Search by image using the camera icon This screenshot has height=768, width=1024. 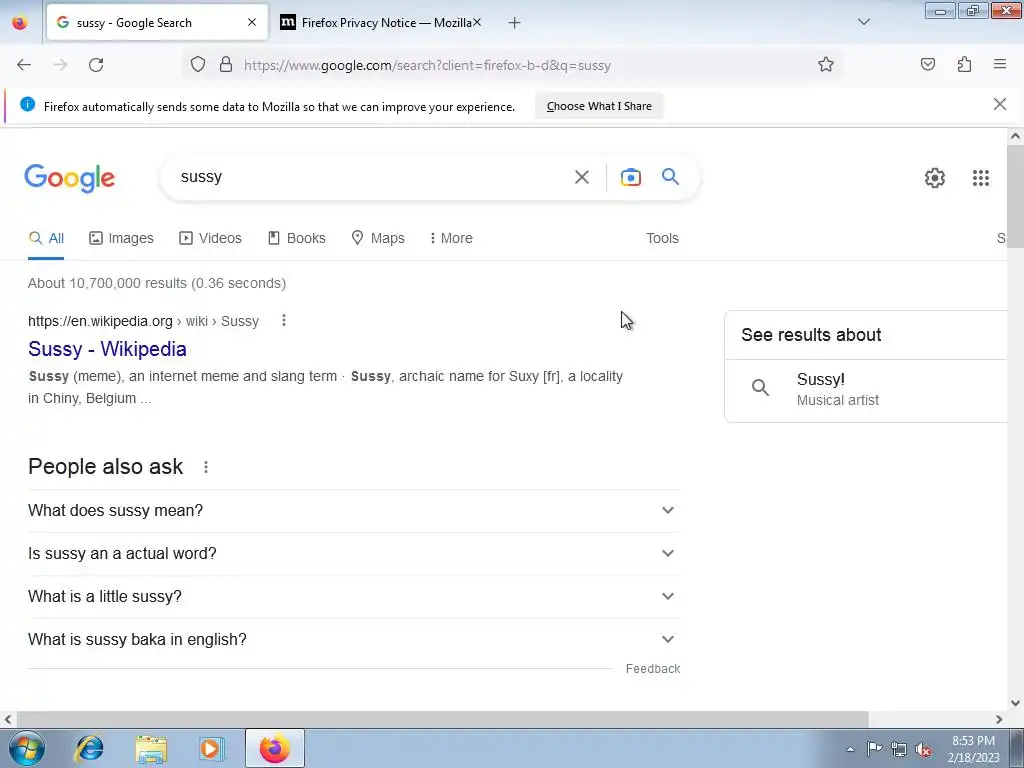coord(631,177)
